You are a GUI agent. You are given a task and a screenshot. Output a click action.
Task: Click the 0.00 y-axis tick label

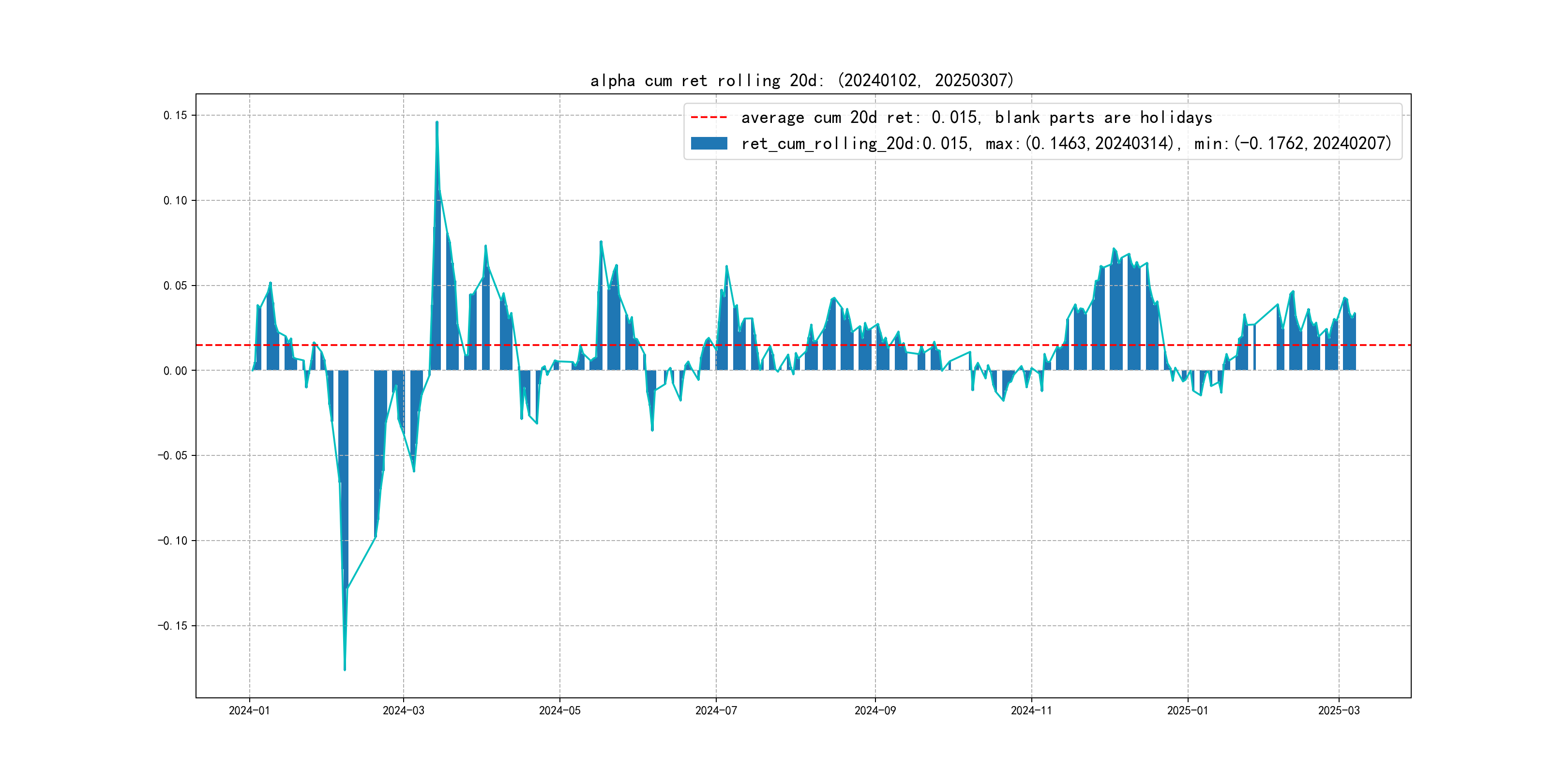(x=175, y=371)
